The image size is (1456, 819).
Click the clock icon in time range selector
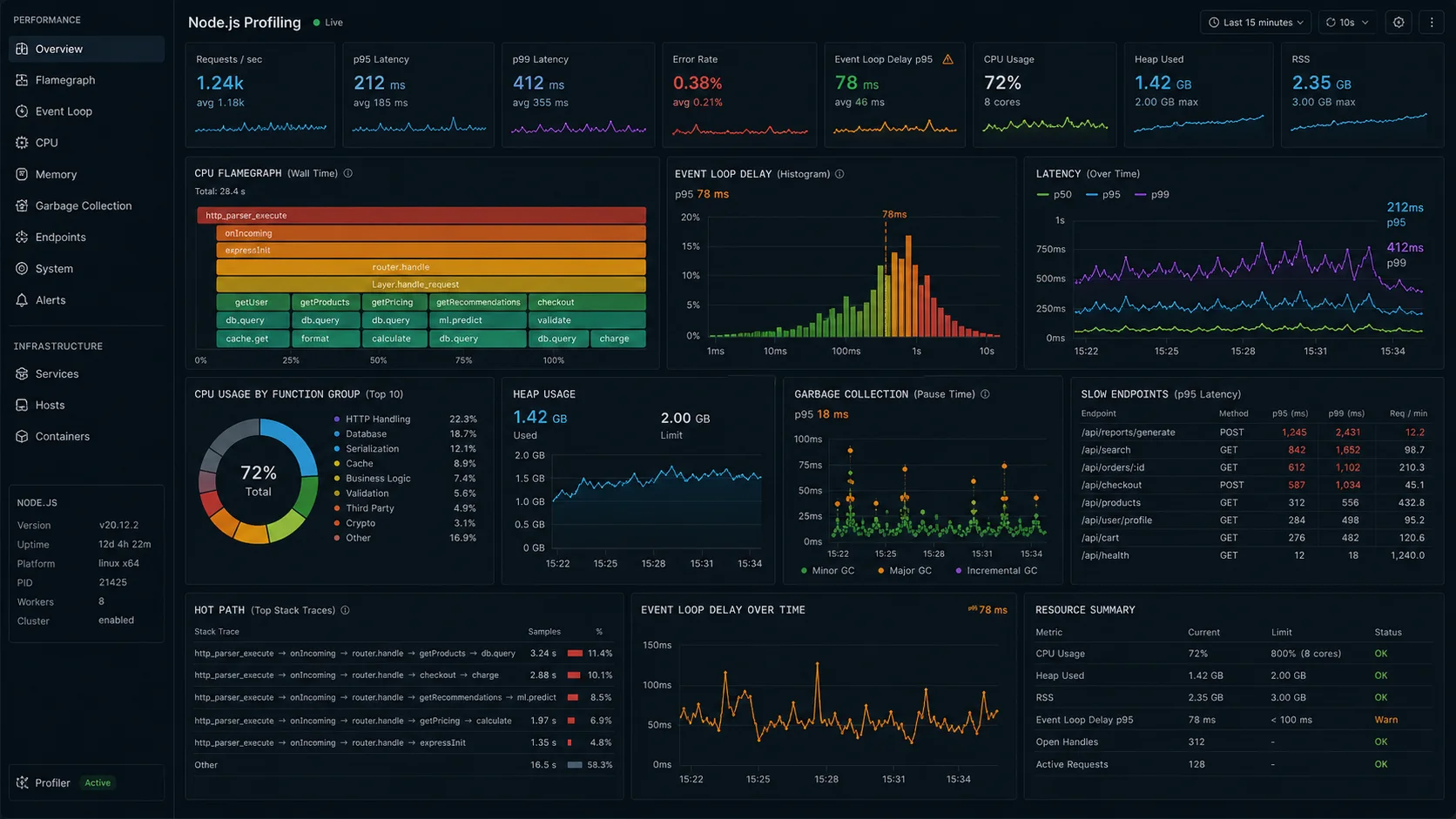click(1214, 23)
